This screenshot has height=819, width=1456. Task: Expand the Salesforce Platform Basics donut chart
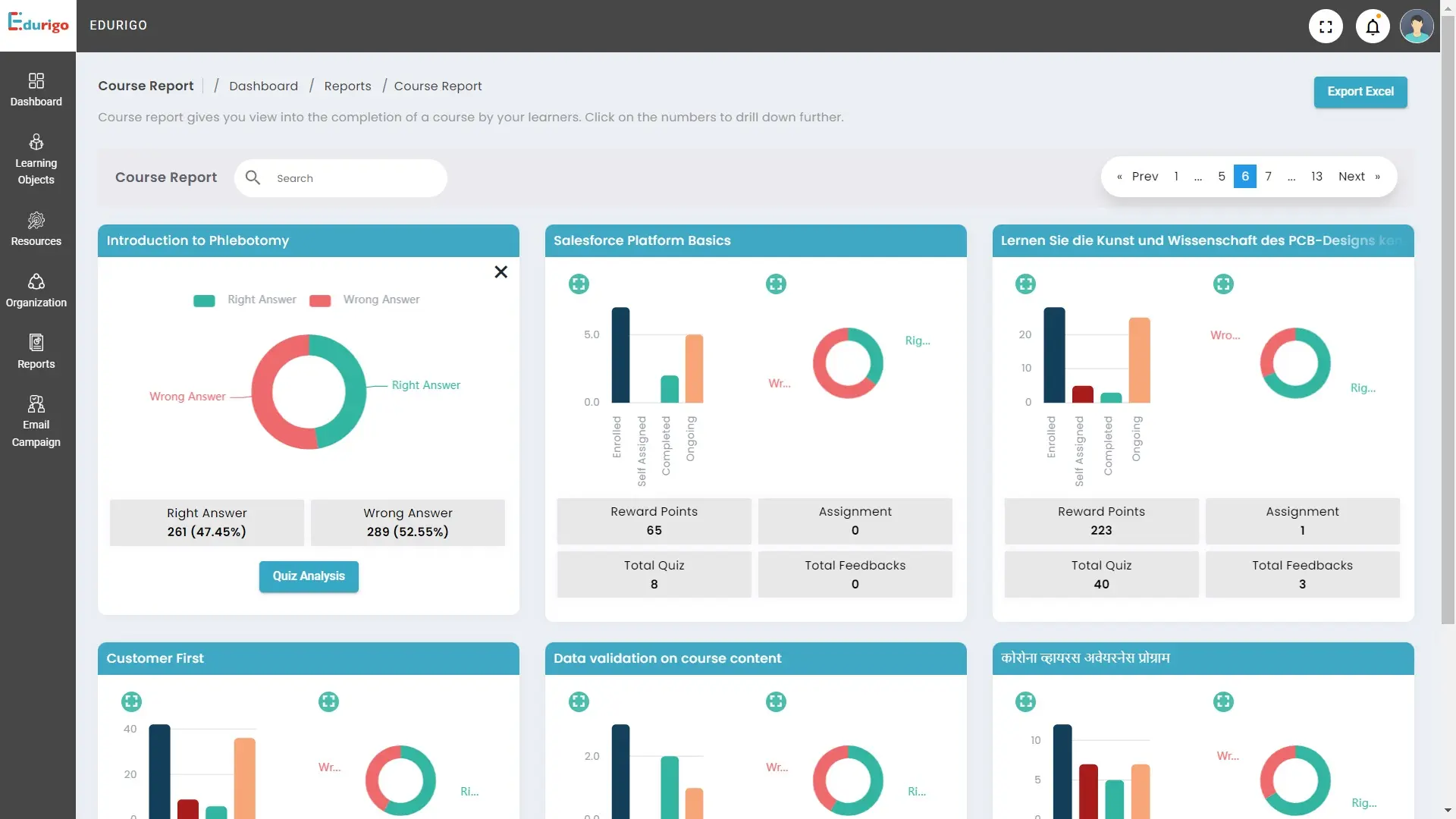(776, 284)
